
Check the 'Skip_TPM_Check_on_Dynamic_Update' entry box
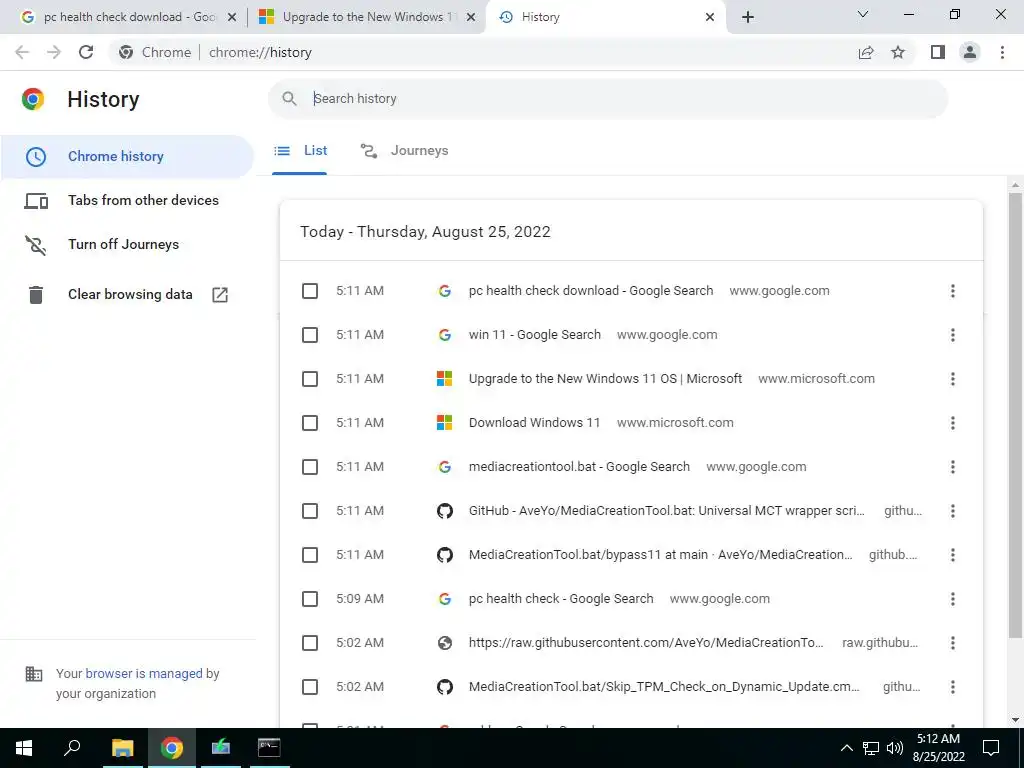310,687
